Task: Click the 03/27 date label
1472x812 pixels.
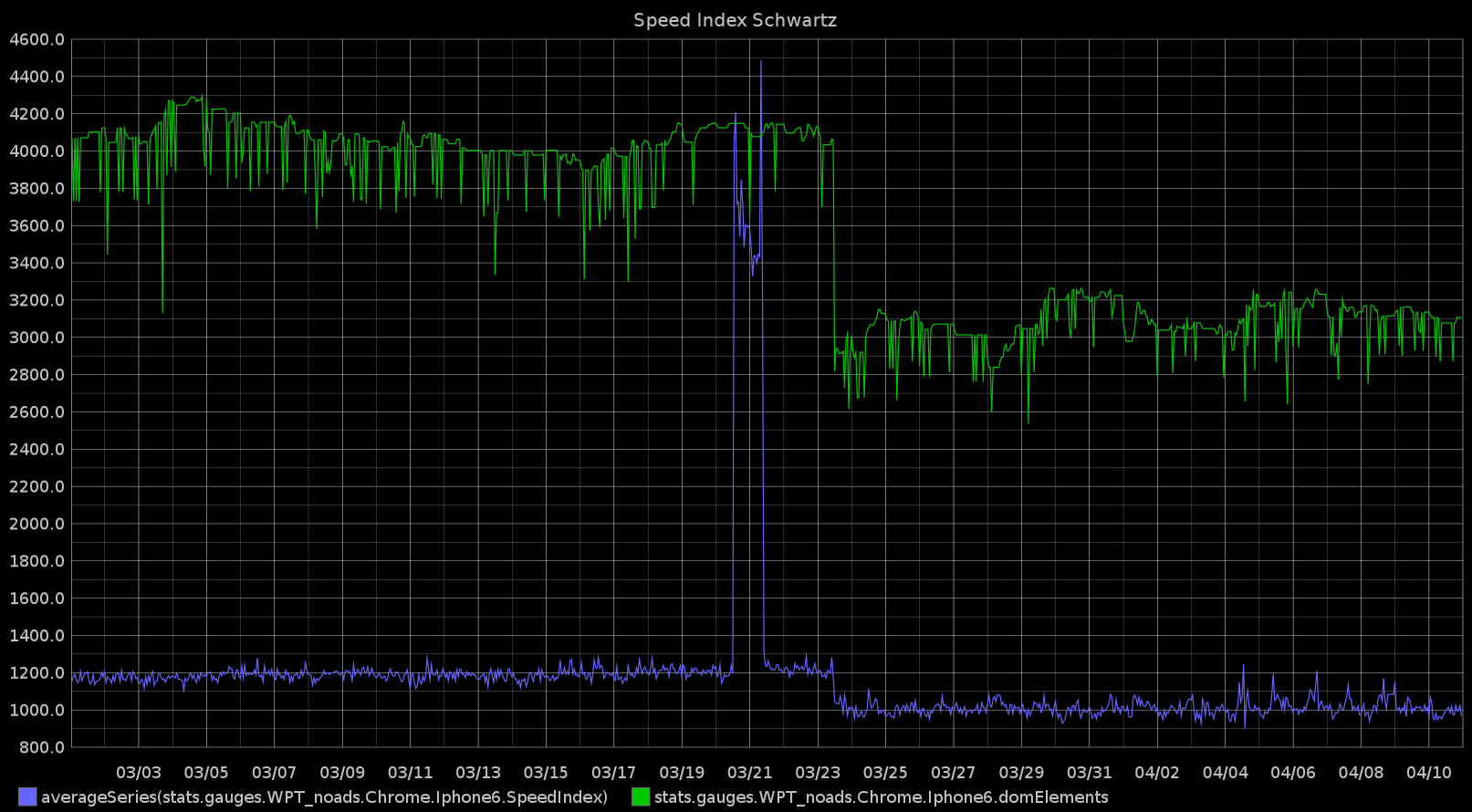Action: coord(954,773)
